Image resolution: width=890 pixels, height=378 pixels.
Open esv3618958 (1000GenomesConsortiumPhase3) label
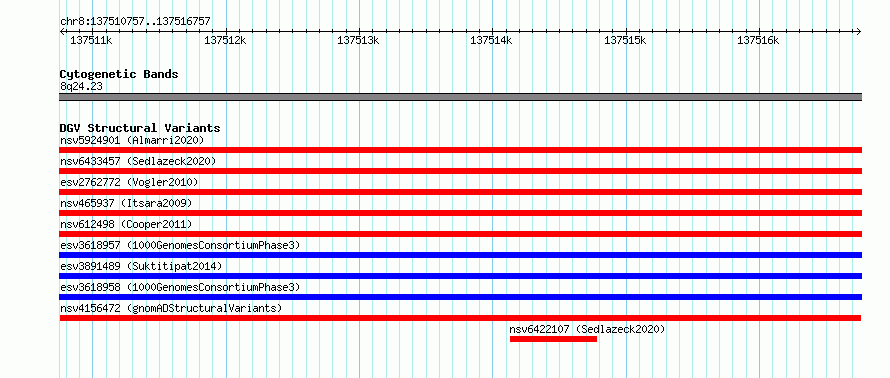click(180, 287)
